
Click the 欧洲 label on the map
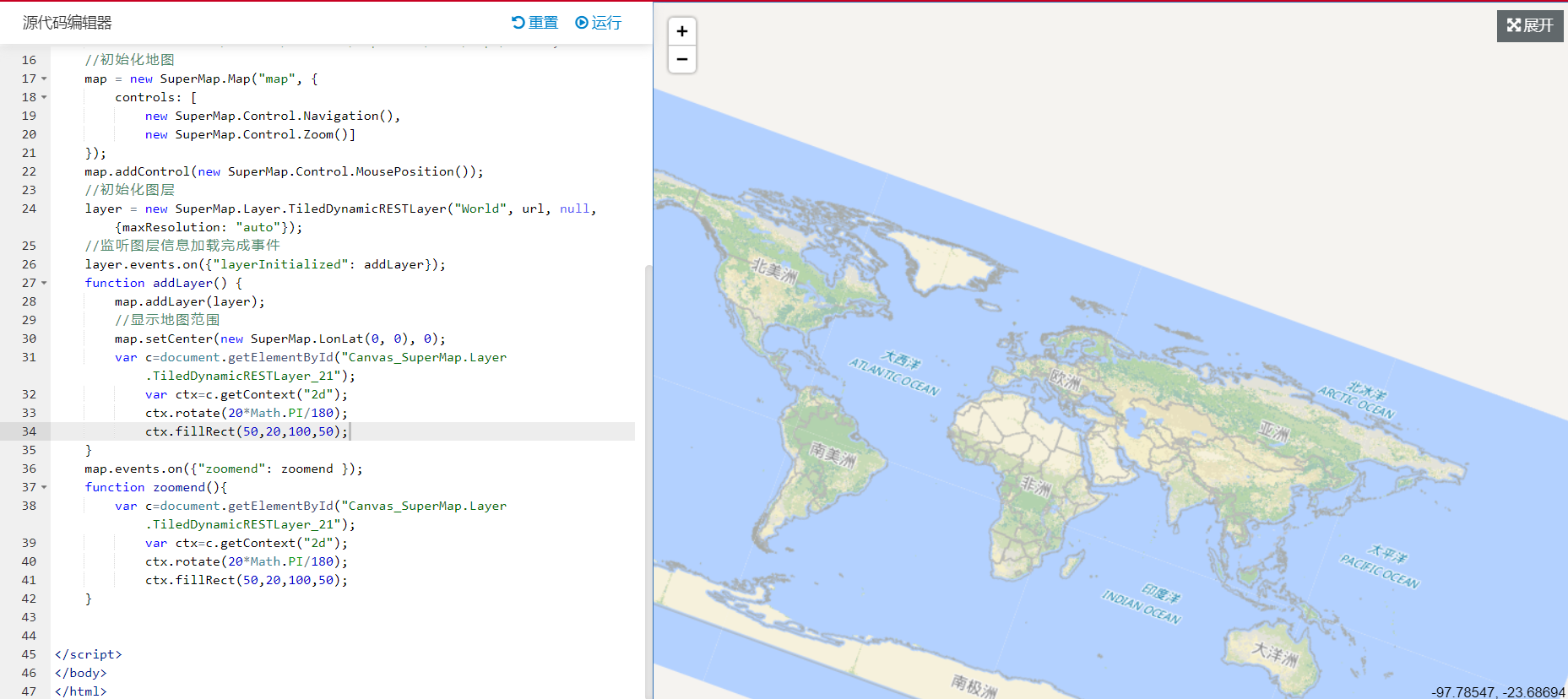tap(1066, 381)
